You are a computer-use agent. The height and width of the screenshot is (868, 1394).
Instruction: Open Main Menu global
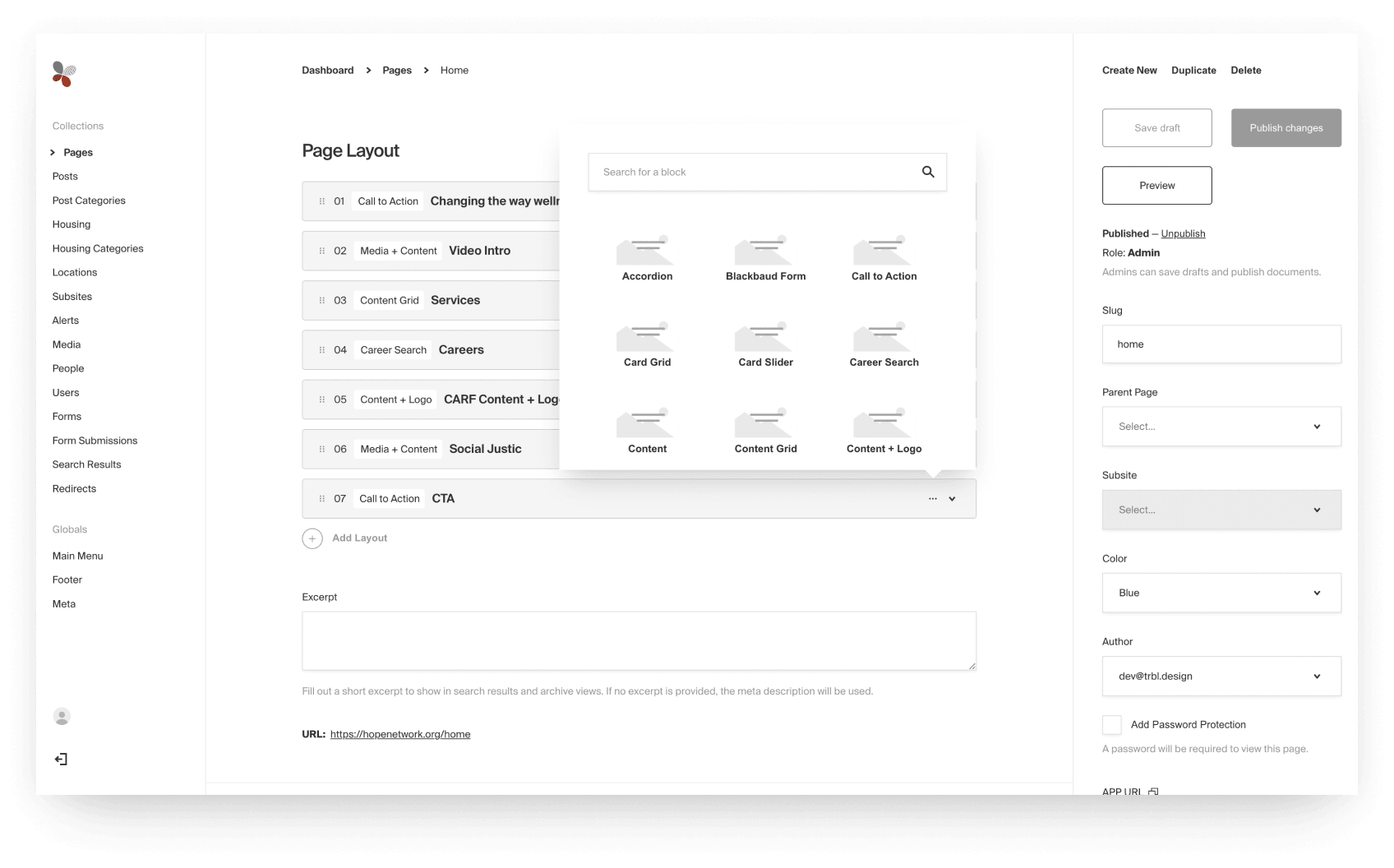[78, 556]
